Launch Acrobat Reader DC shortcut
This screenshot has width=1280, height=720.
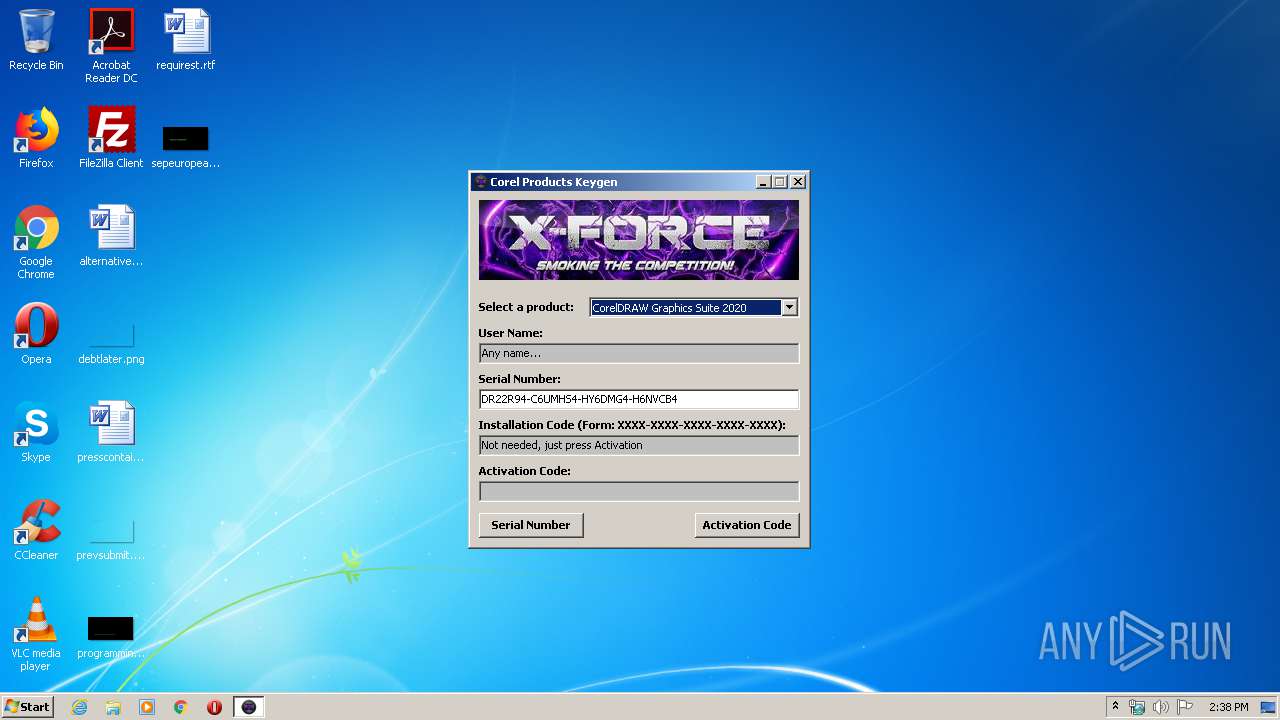(111, 46)
